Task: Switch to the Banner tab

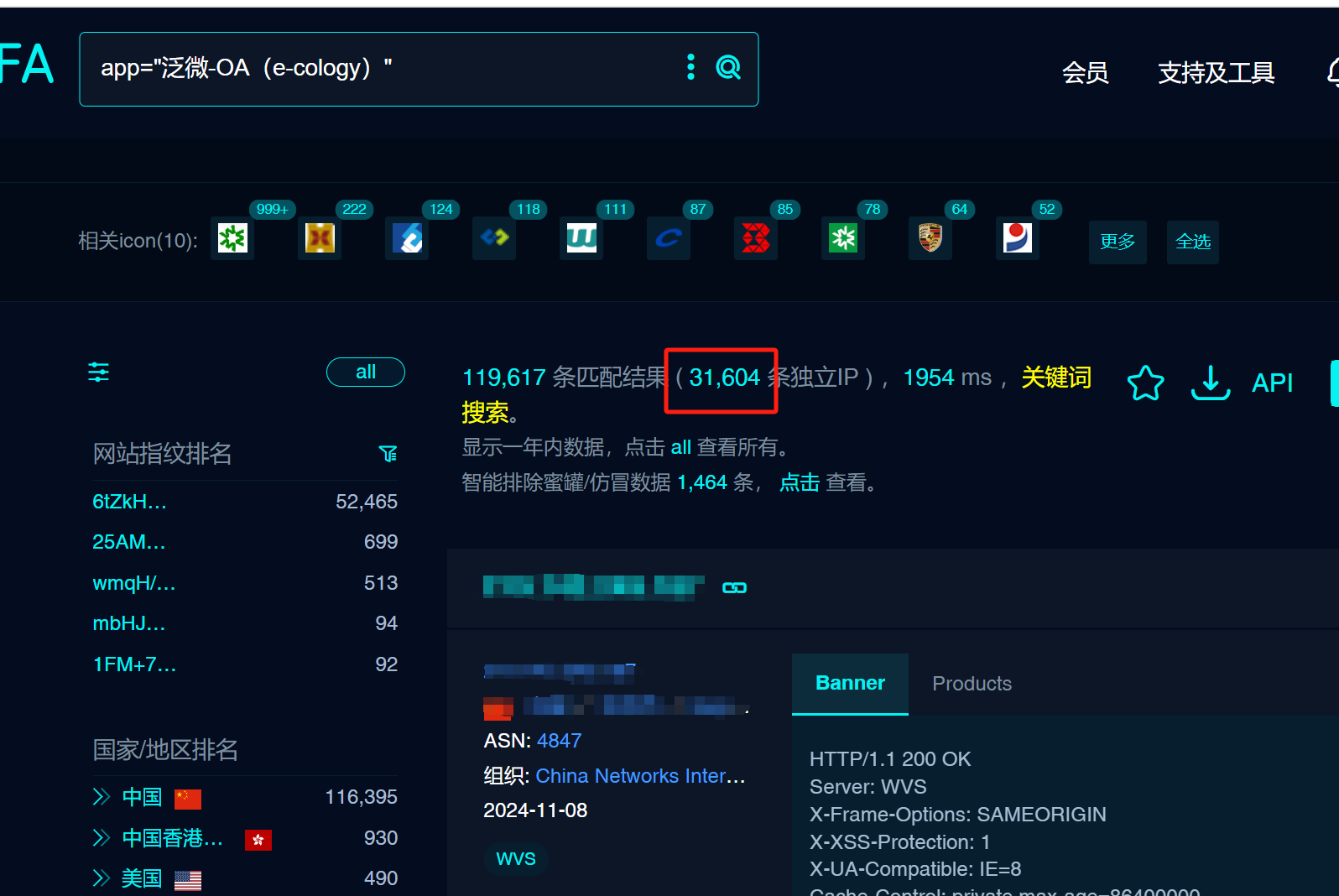Action: click(850, 684)
